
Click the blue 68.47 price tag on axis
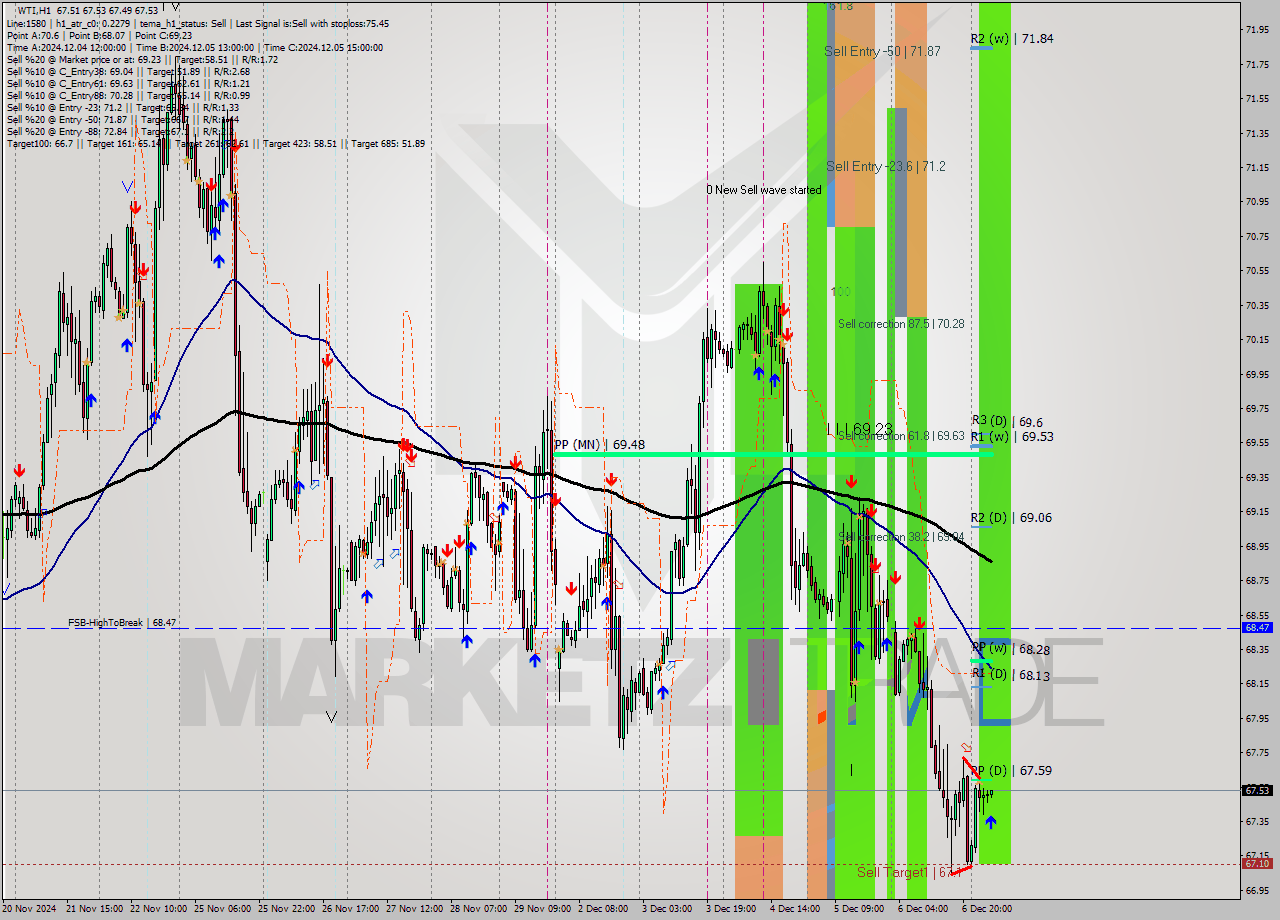(x=1257, y=627)
